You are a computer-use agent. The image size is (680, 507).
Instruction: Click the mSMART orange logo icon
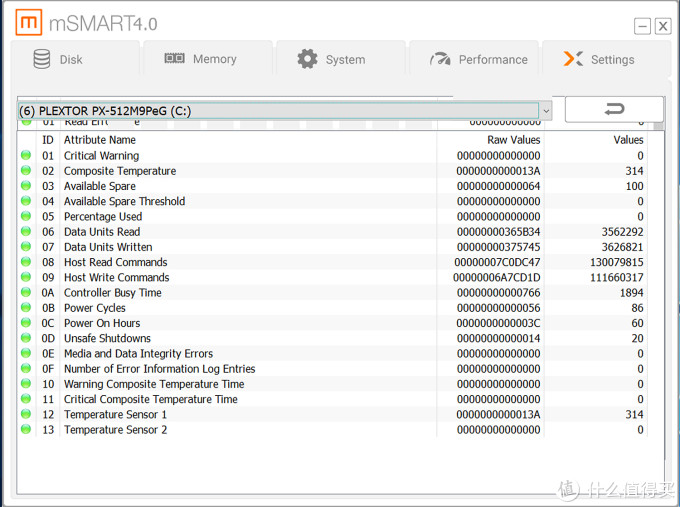pos(30,23)
